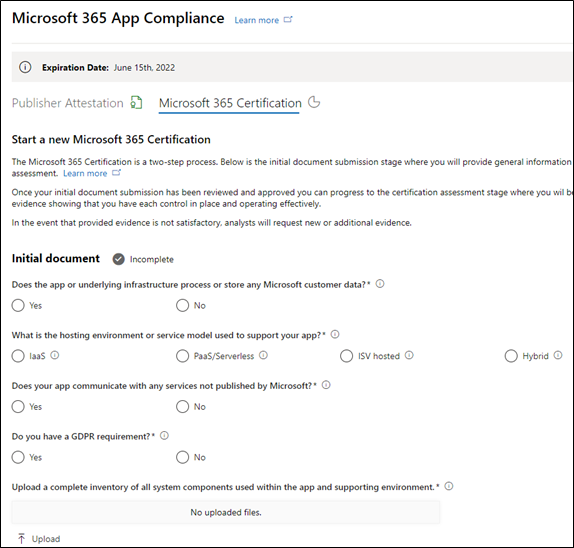
Task: Click the No uploaded files area
Action: (226, 512)
